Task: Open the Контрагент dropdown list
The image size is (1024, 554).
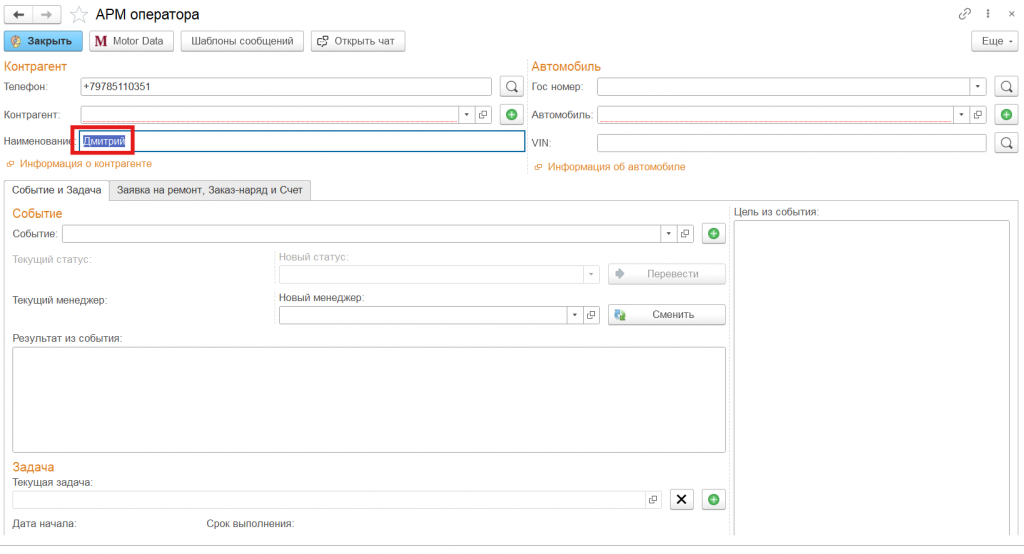Action: point(466,115)
